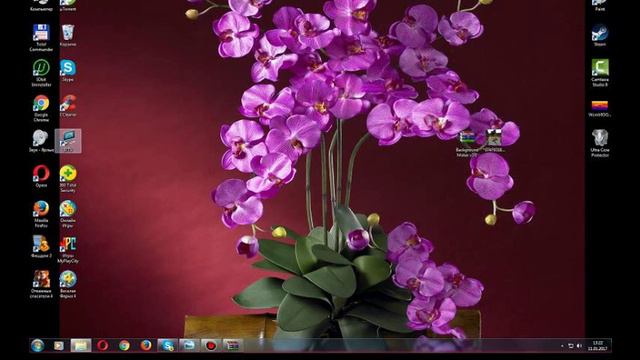Screen dimensions: 640x360
Task: Select the IObit Uninstaller desktop shortcut
Action: point(41,73)
